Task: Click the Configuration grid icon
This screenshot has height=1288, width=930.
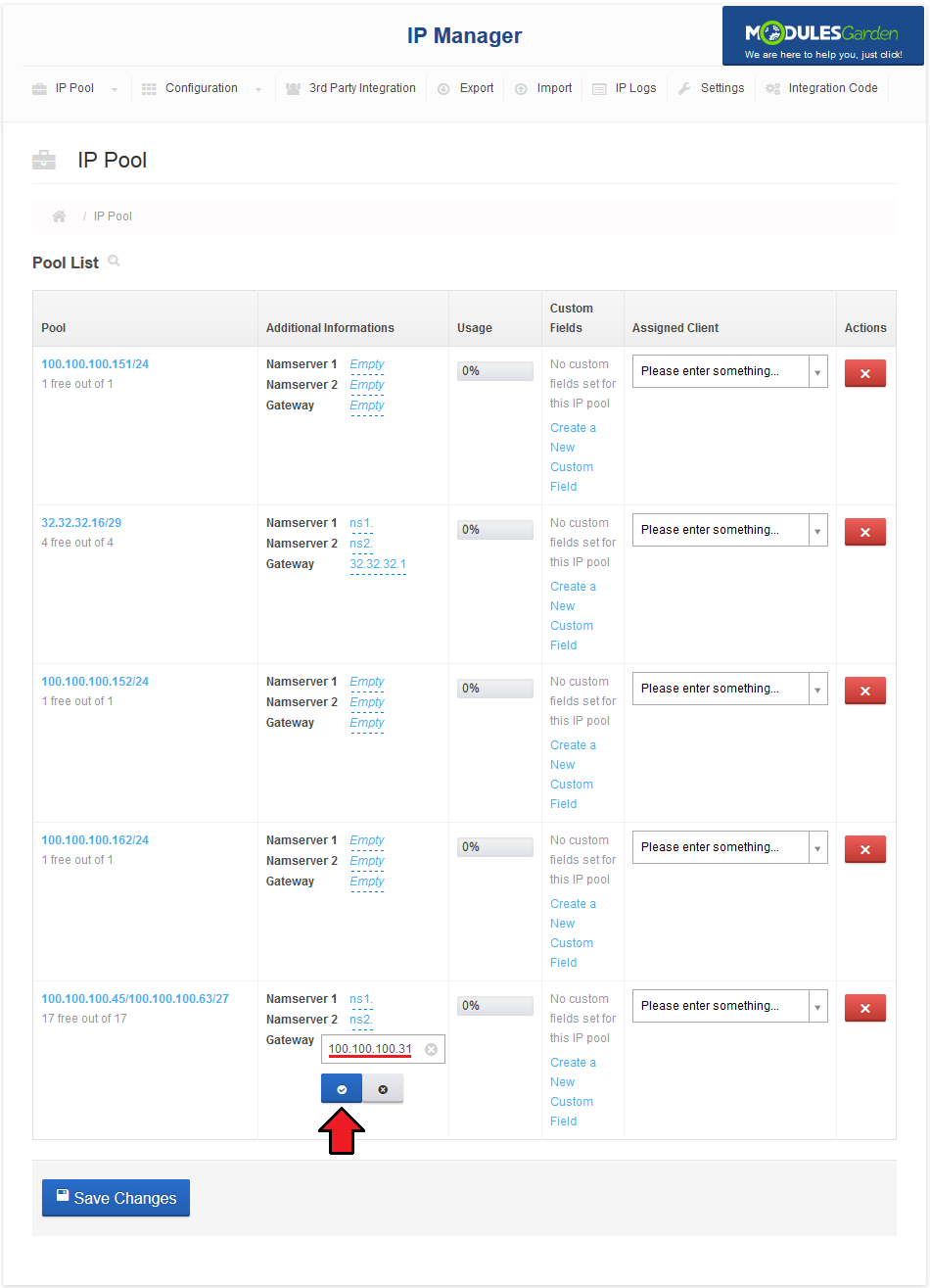Action: click(x=149, y=89)
